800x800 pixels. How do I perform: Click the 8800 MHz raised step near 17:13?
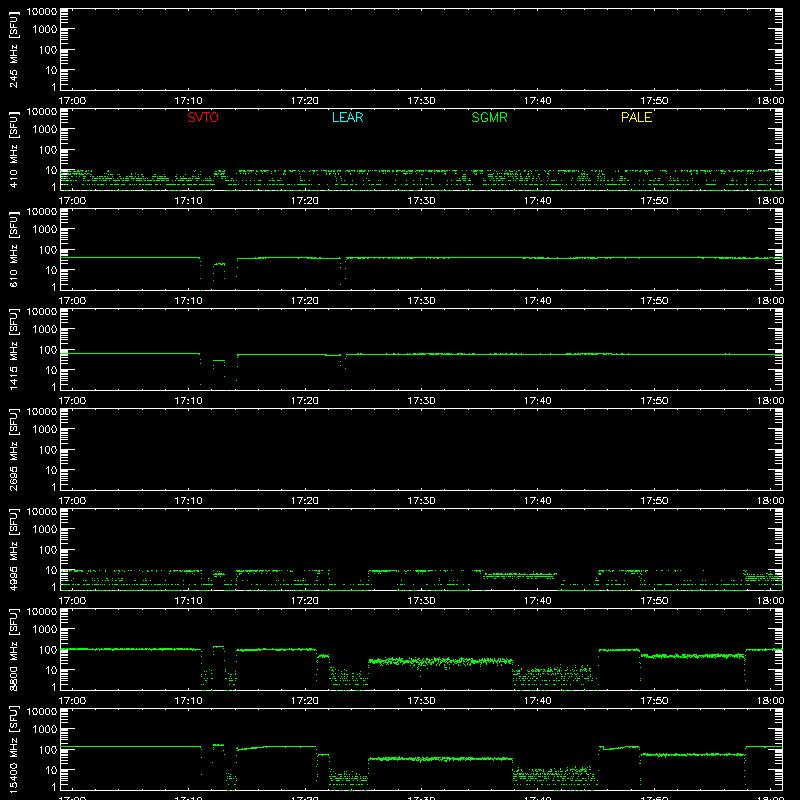(218, 646)
